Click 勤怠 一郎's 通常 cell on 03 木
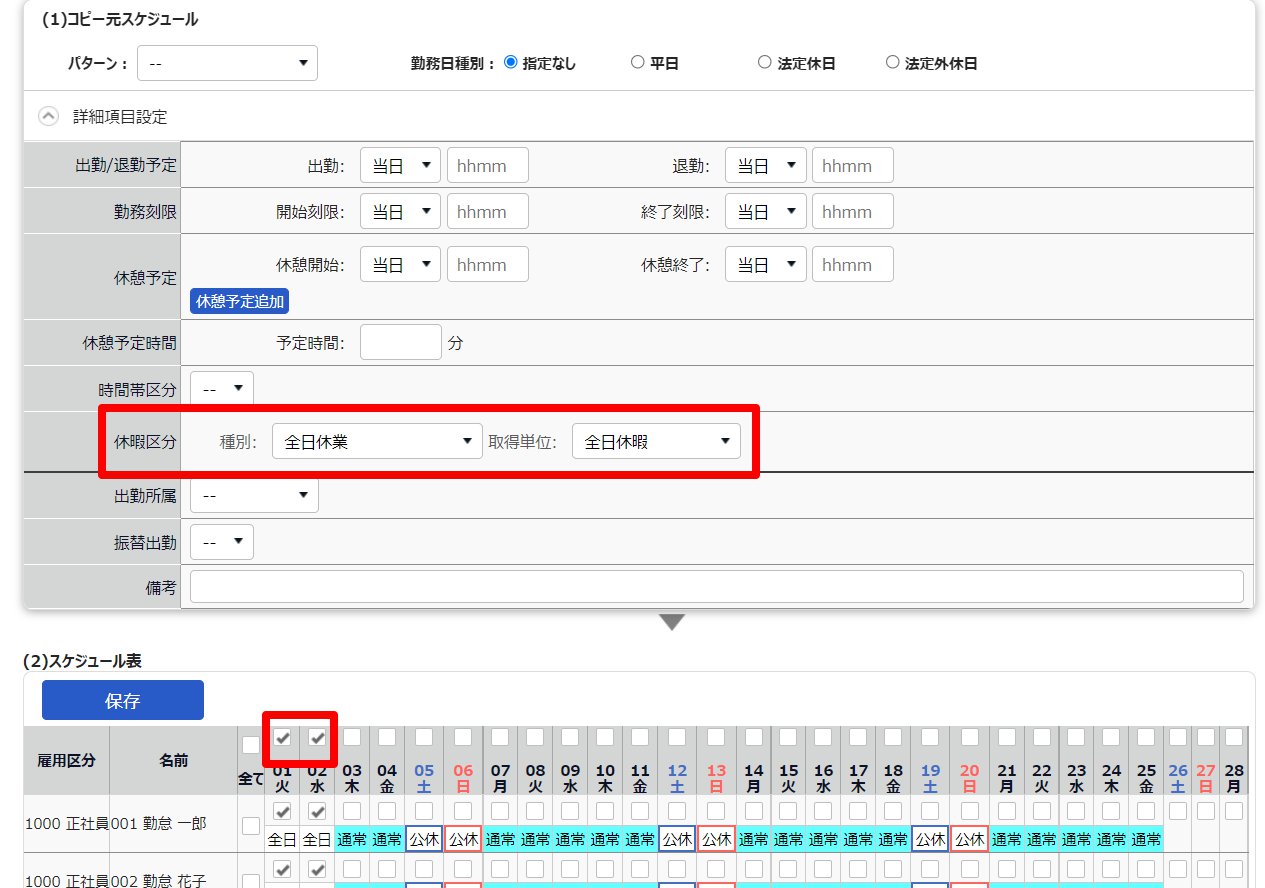1265x888 pixels. click(352, 839)
